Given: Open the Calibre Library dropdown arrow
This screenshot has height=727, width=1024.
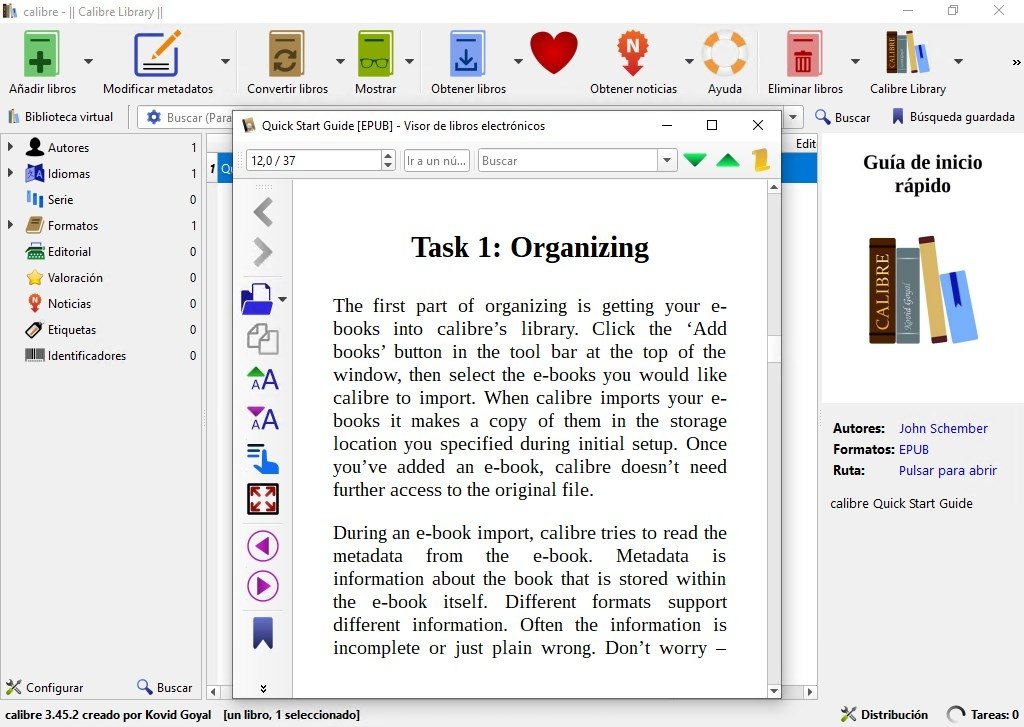Looking at the screenshot, I should tap(958, 61).
